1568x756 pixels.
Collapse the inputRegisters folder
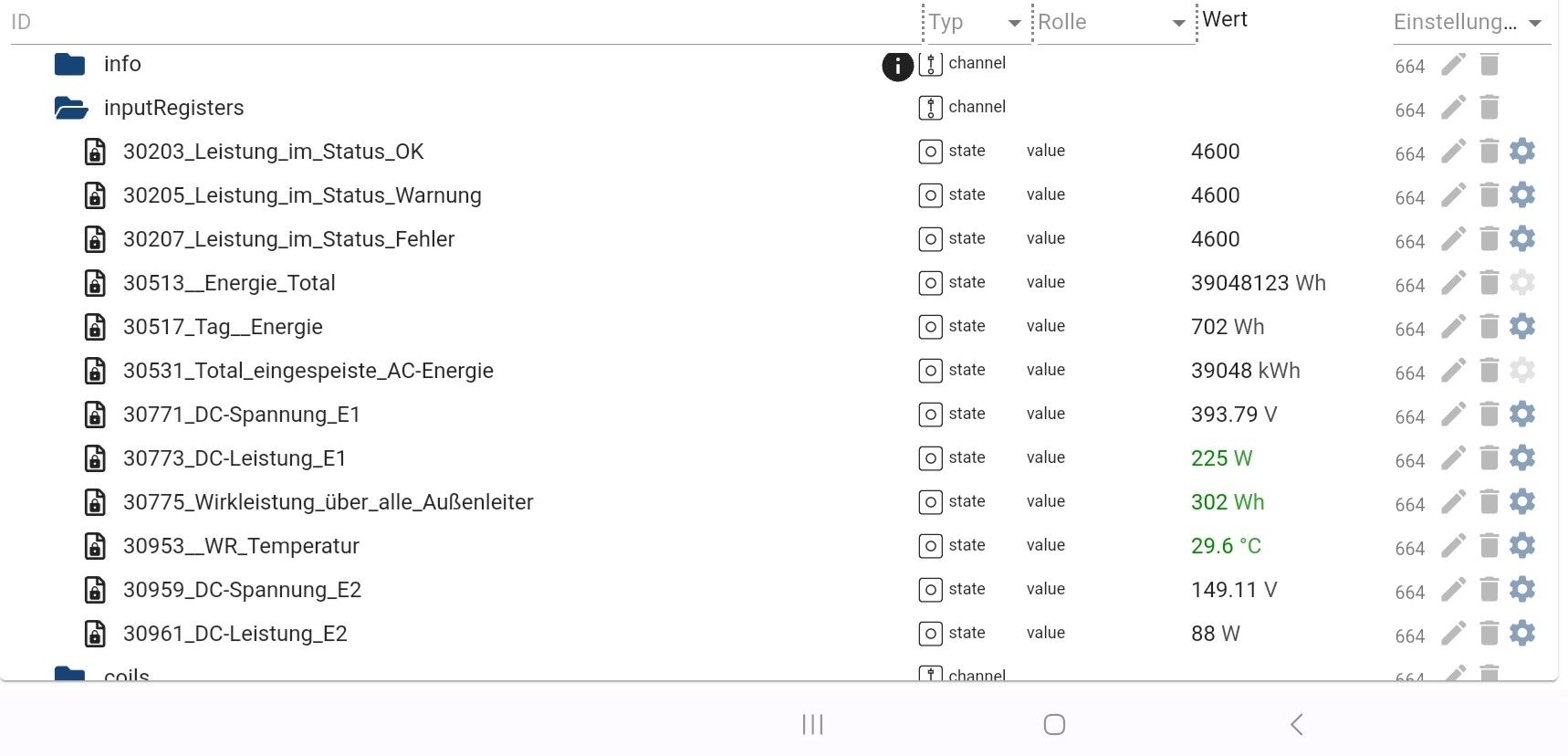point(70,108)
